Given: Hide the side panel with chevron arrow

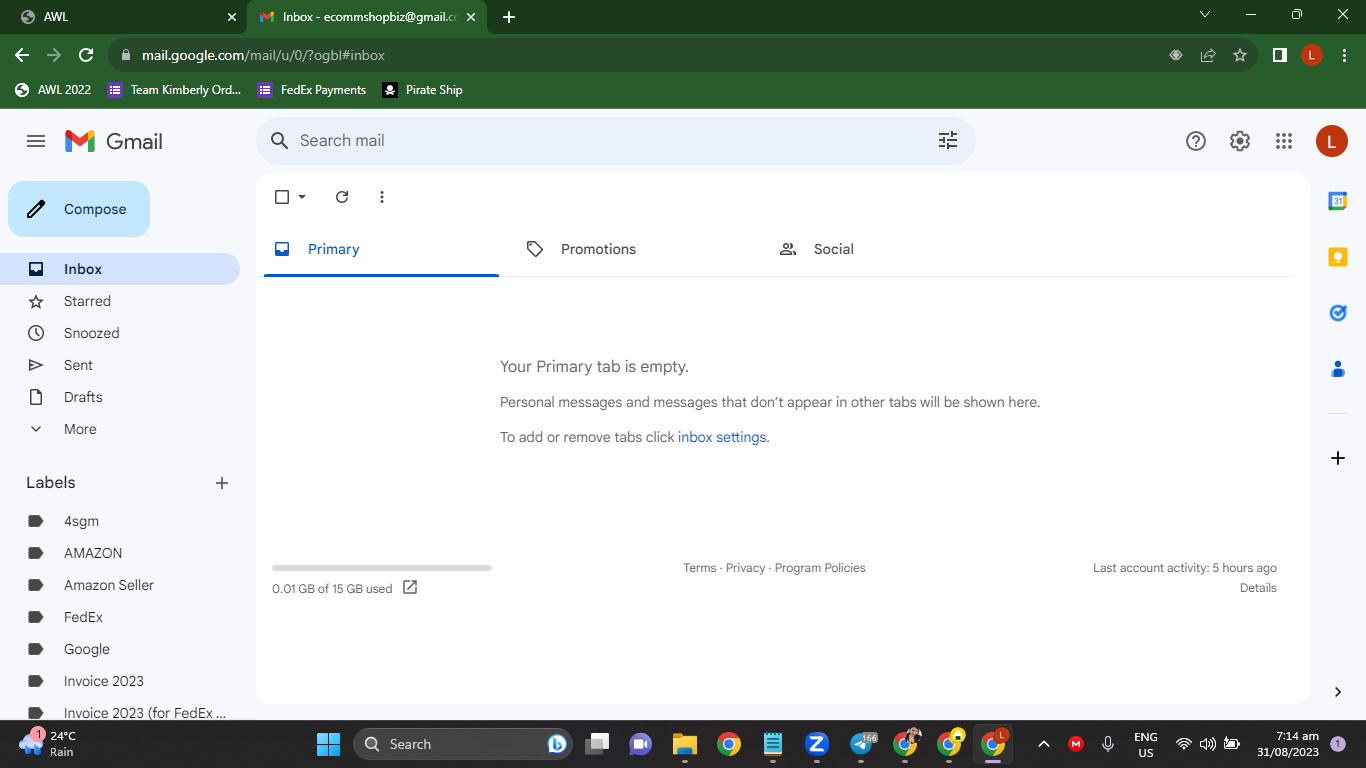Looking at the screenshot, I should [x=1338, y=692].
